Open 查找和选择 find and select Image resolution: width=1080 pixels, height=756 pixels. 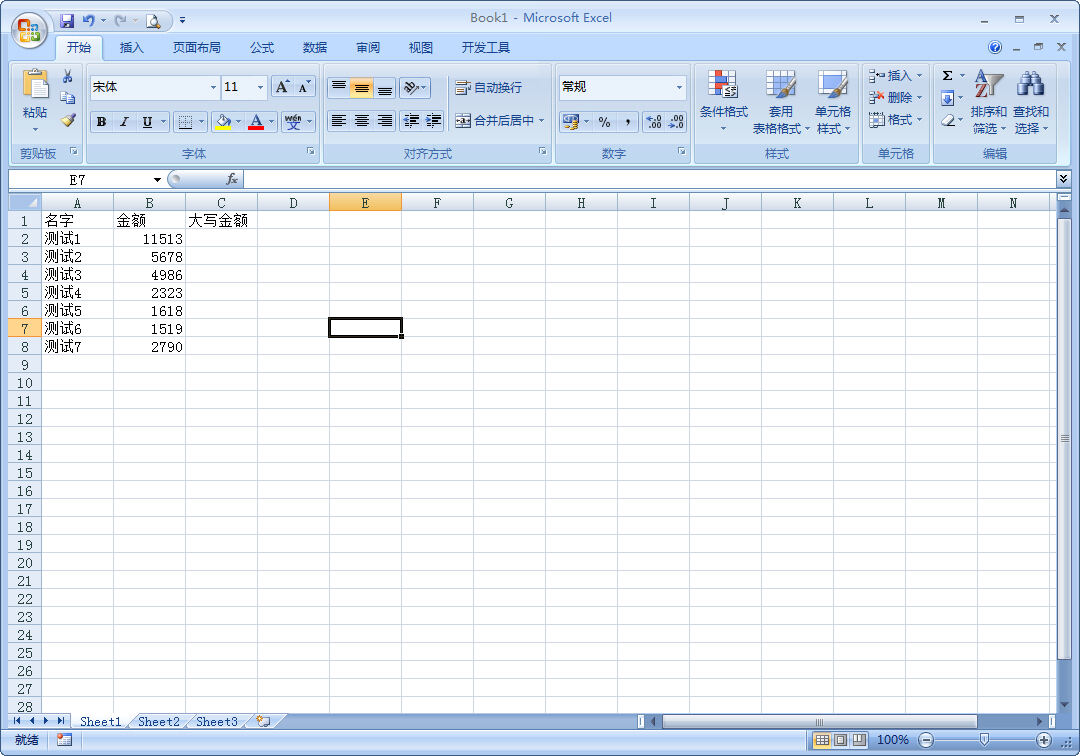point(1030,101)
